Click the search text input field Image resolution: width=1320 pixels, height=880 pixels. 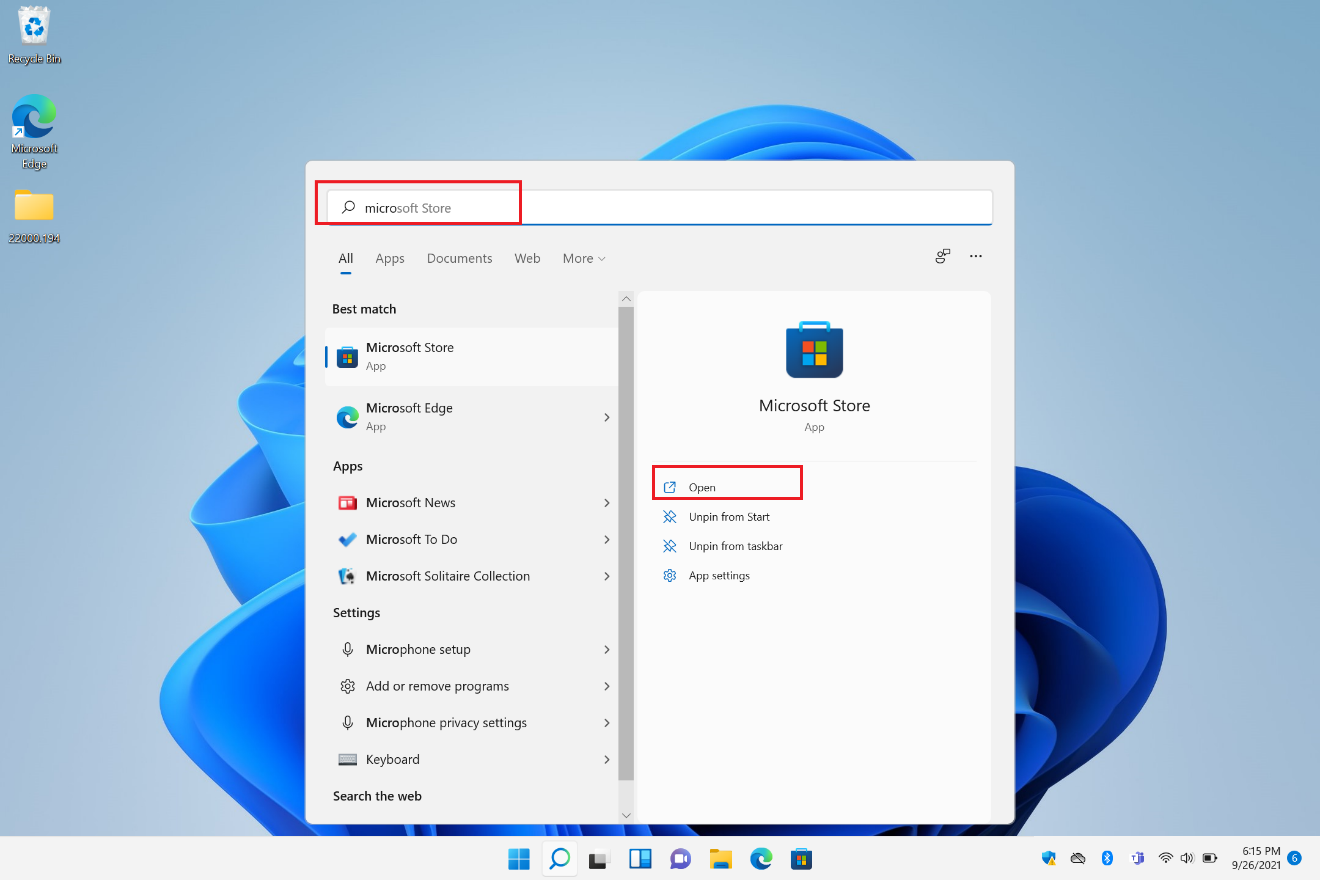point(660,208)
